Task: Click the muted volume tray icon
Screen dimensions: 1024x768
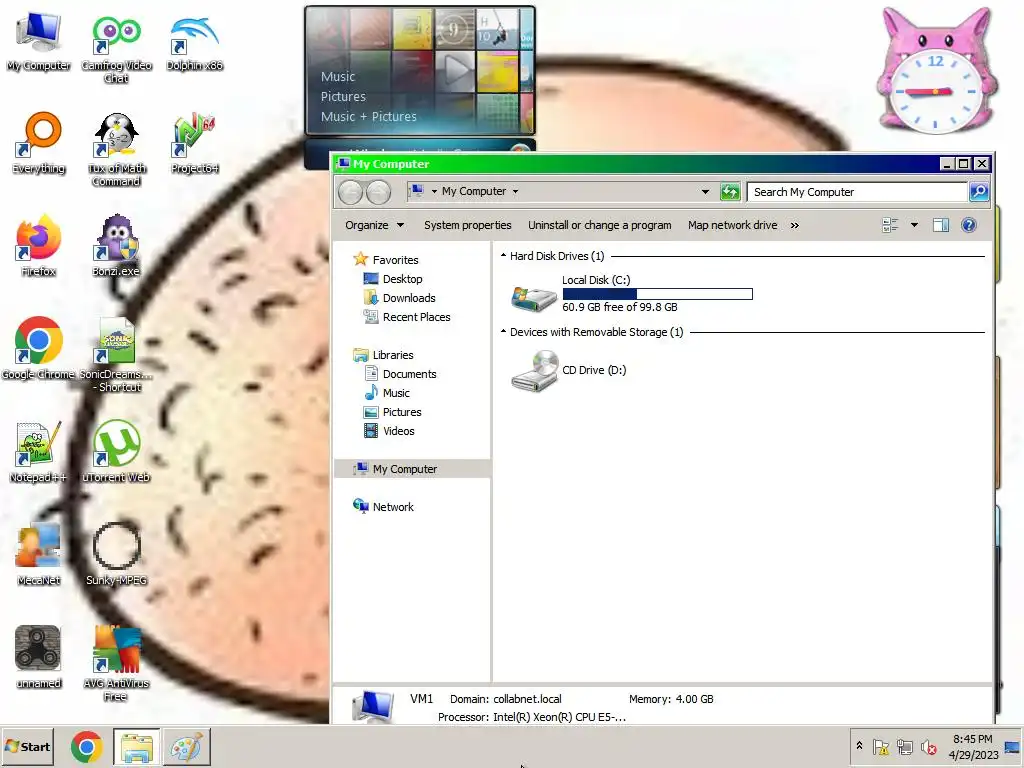Action: click(929, 747)
